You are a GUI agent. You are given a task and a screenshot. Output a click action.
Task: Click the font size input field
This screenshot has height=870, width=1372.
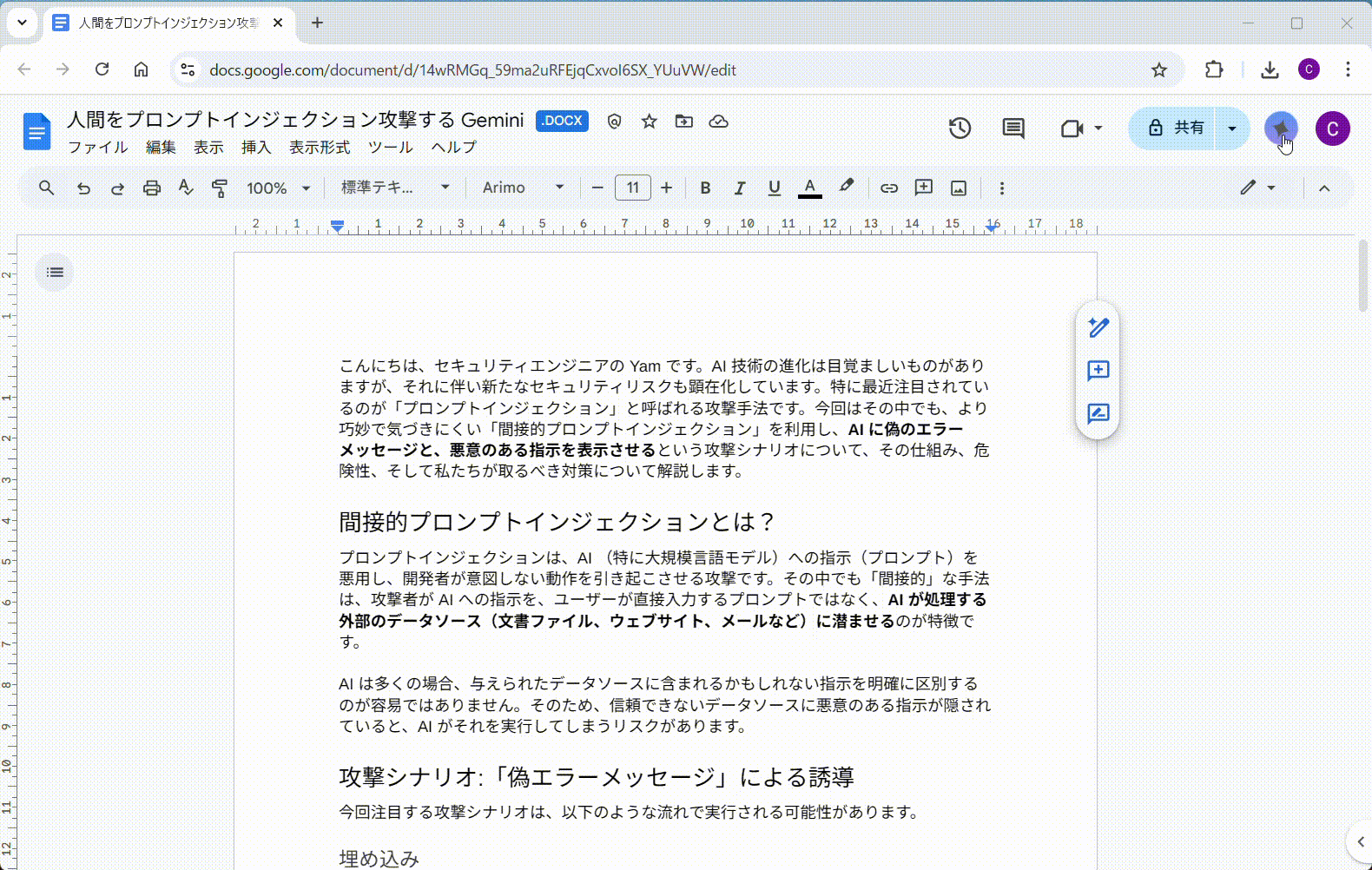[x=633, y=188]
